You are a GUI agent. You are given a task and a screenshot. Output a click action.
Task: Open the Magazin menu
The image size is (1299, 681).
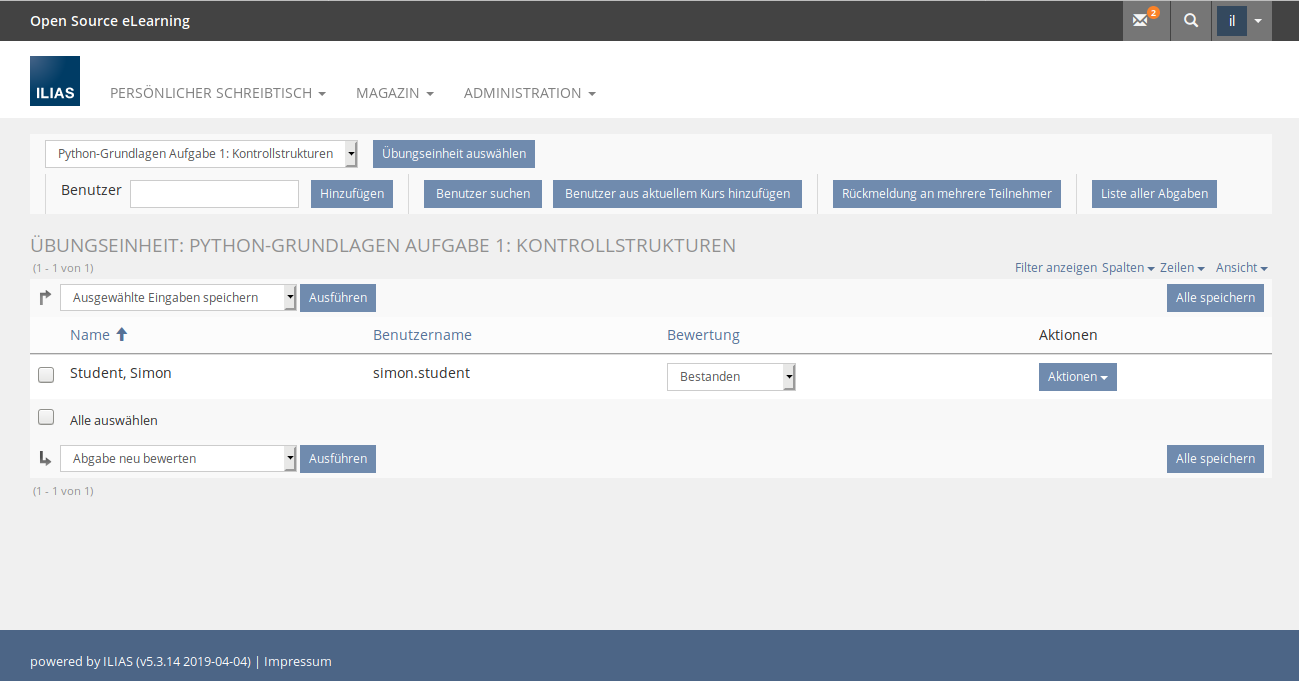coord(394,93)
